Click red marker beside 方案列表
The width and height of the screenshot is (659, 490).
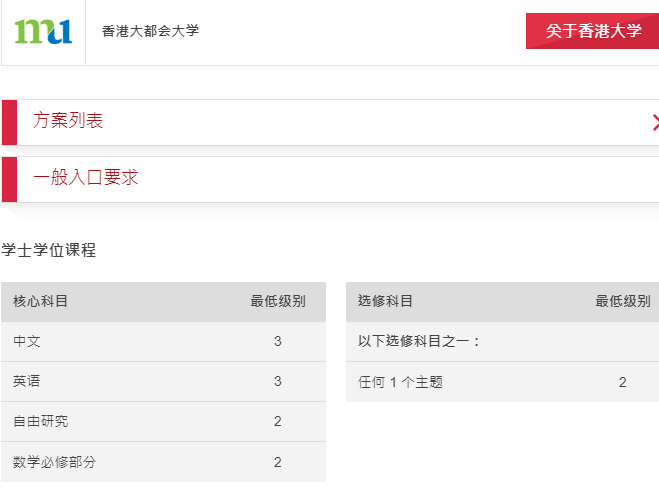pos(9,122)
